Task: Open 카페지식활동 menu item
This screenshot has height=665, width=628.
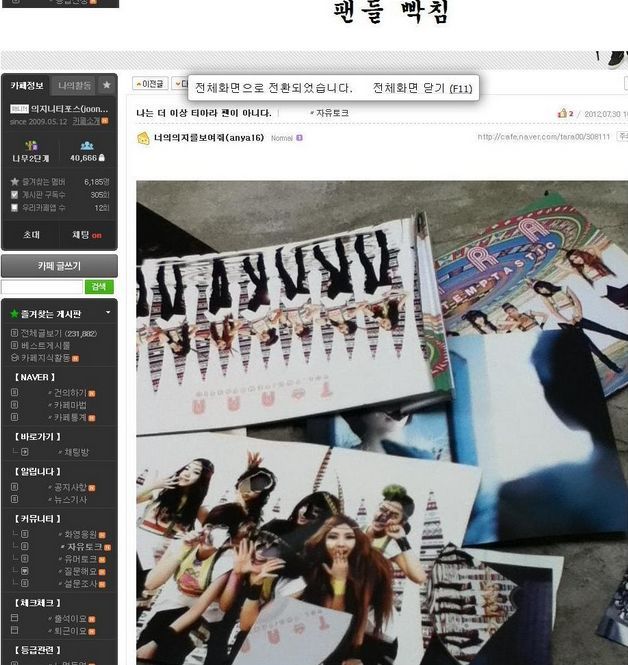Action: [x=45, y=358]
